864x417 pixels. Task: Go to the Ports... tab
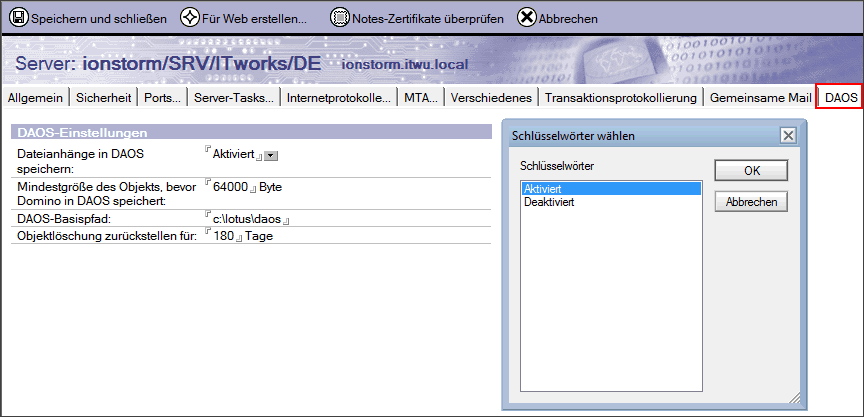162,98
